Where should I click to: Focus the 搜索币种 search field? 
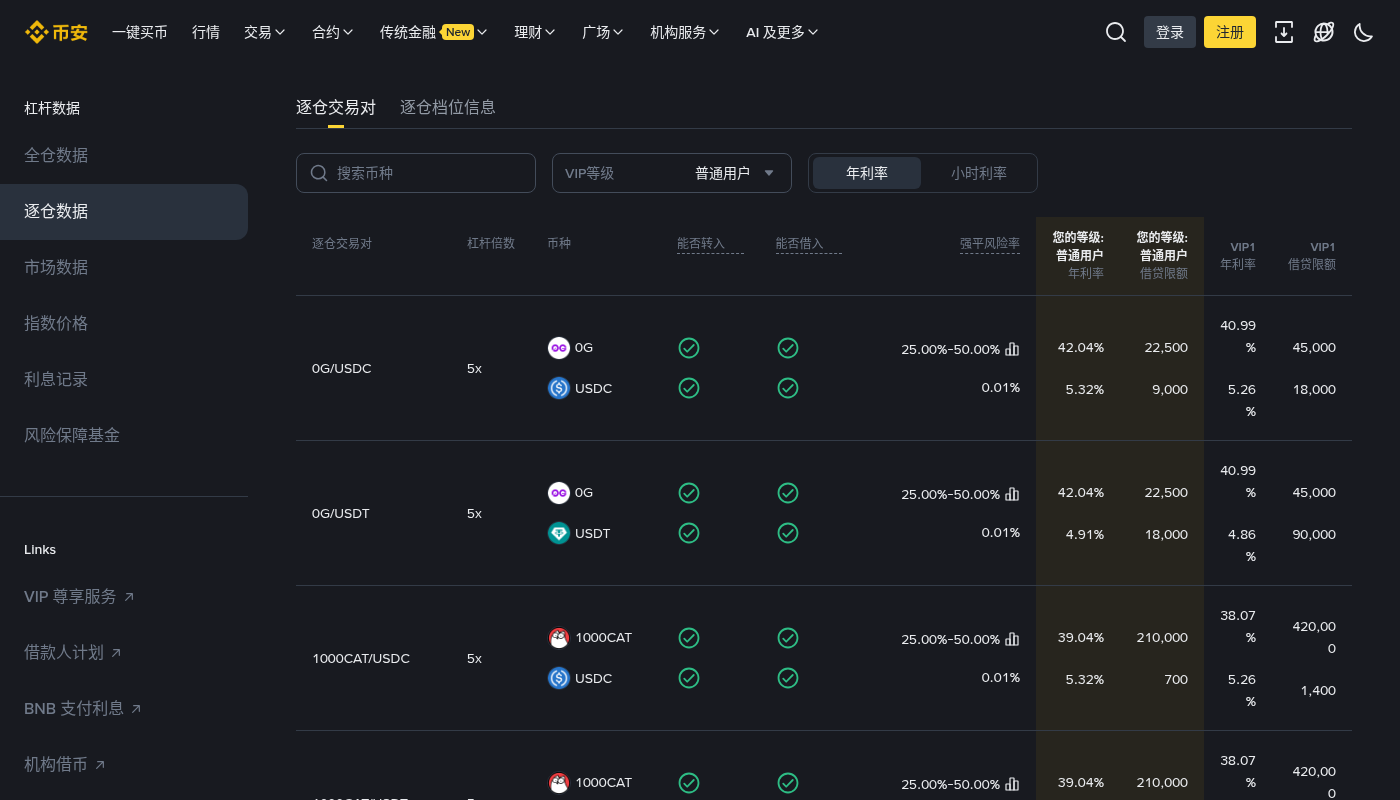click(416, 173)
